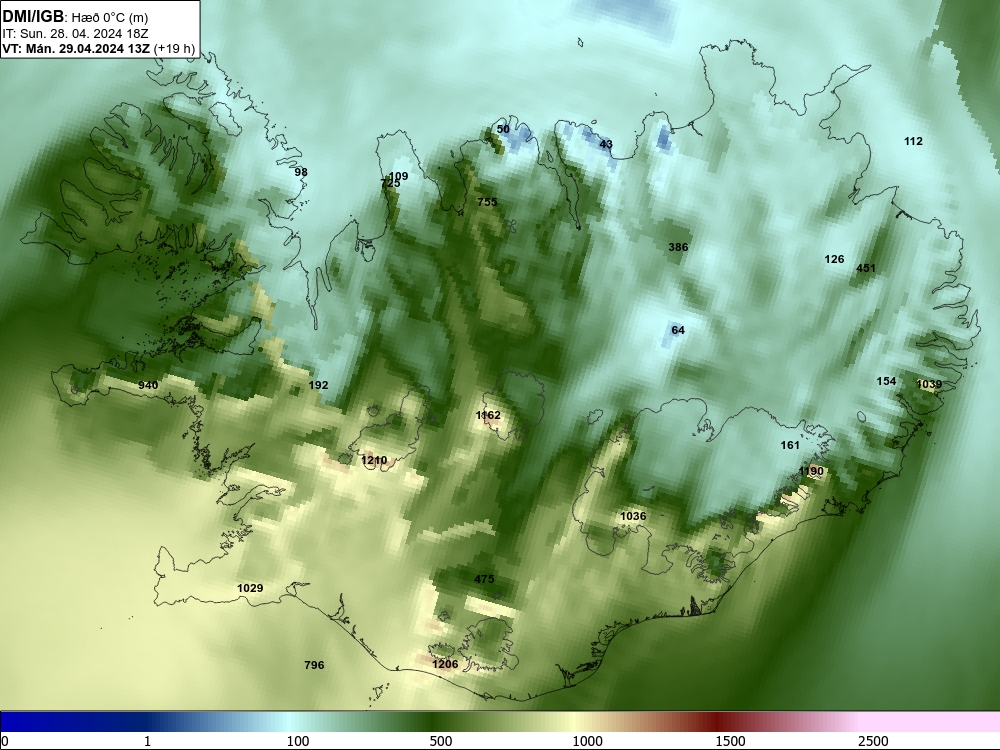Viewport: 1000px width, 750px height.
Task: Click the map value 126
Action: pos(834,259)
